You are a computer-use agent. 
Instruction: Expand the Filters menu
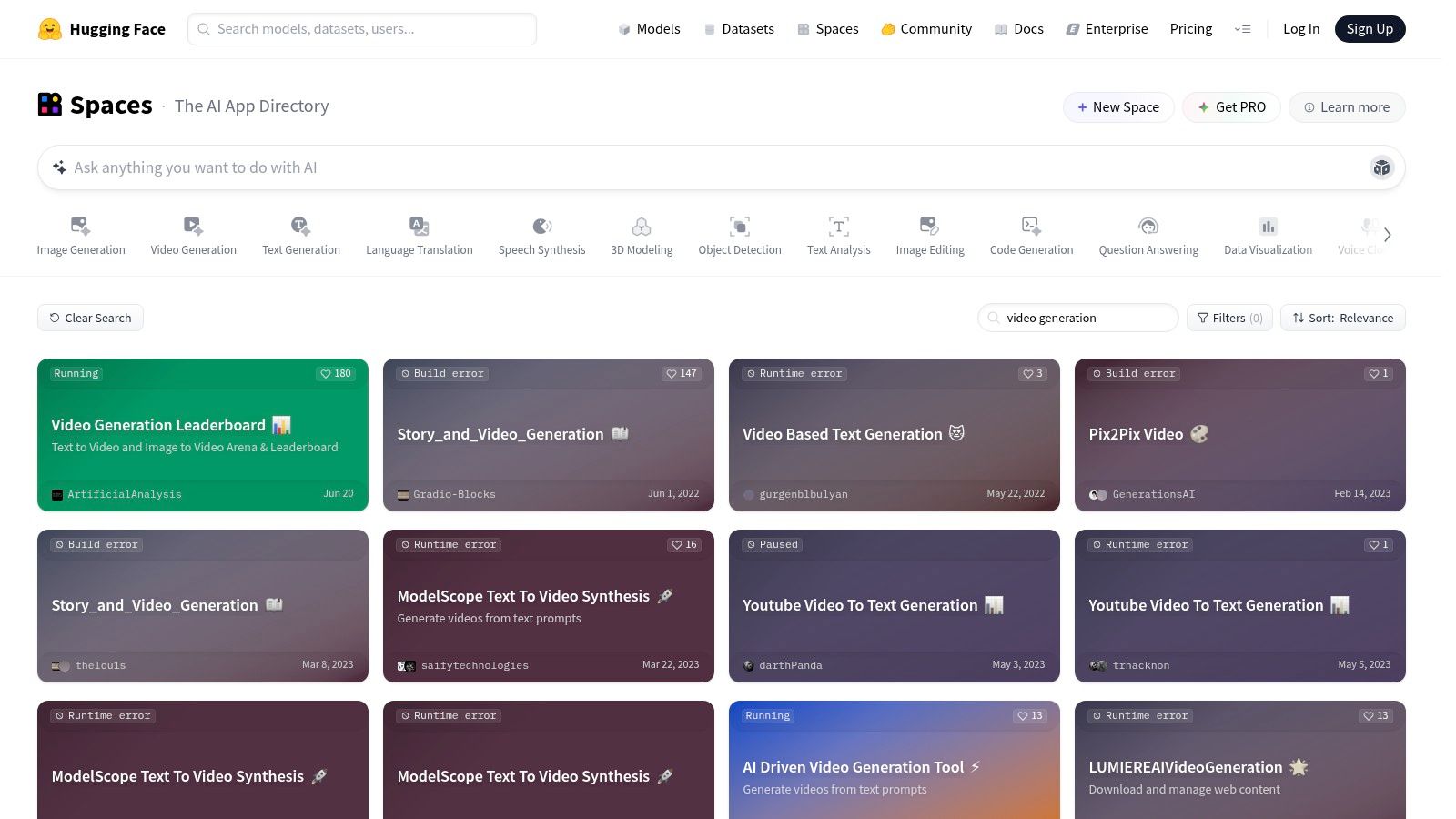tap(1229, 318)
